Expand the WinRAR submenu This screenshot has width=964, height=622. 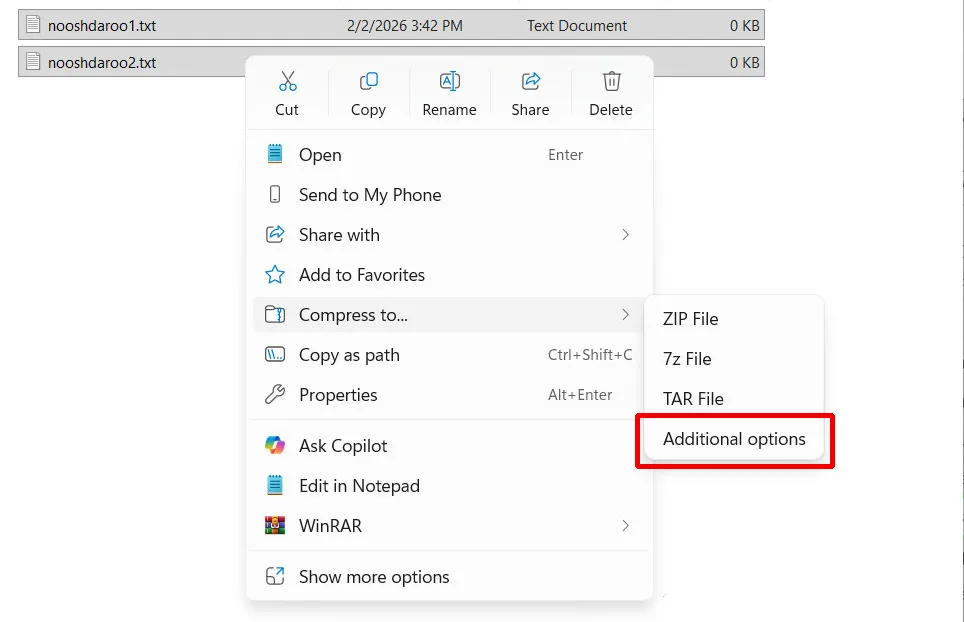click(625, 526)
